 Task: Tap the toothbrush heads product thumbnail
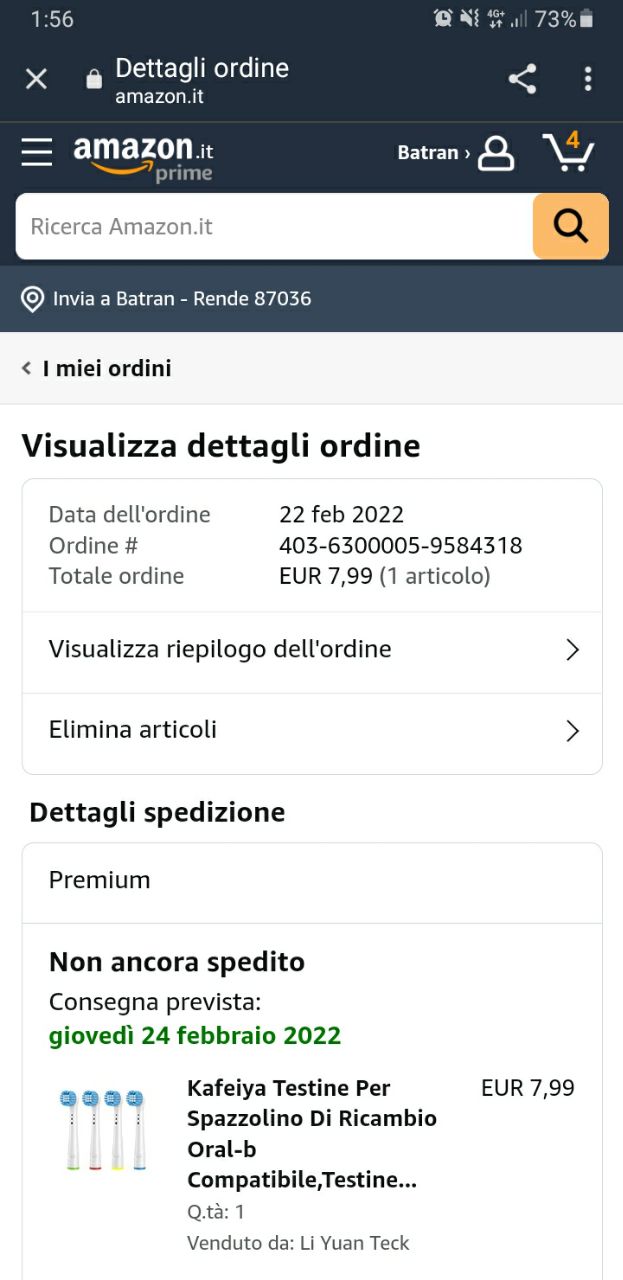point(102,1130)
